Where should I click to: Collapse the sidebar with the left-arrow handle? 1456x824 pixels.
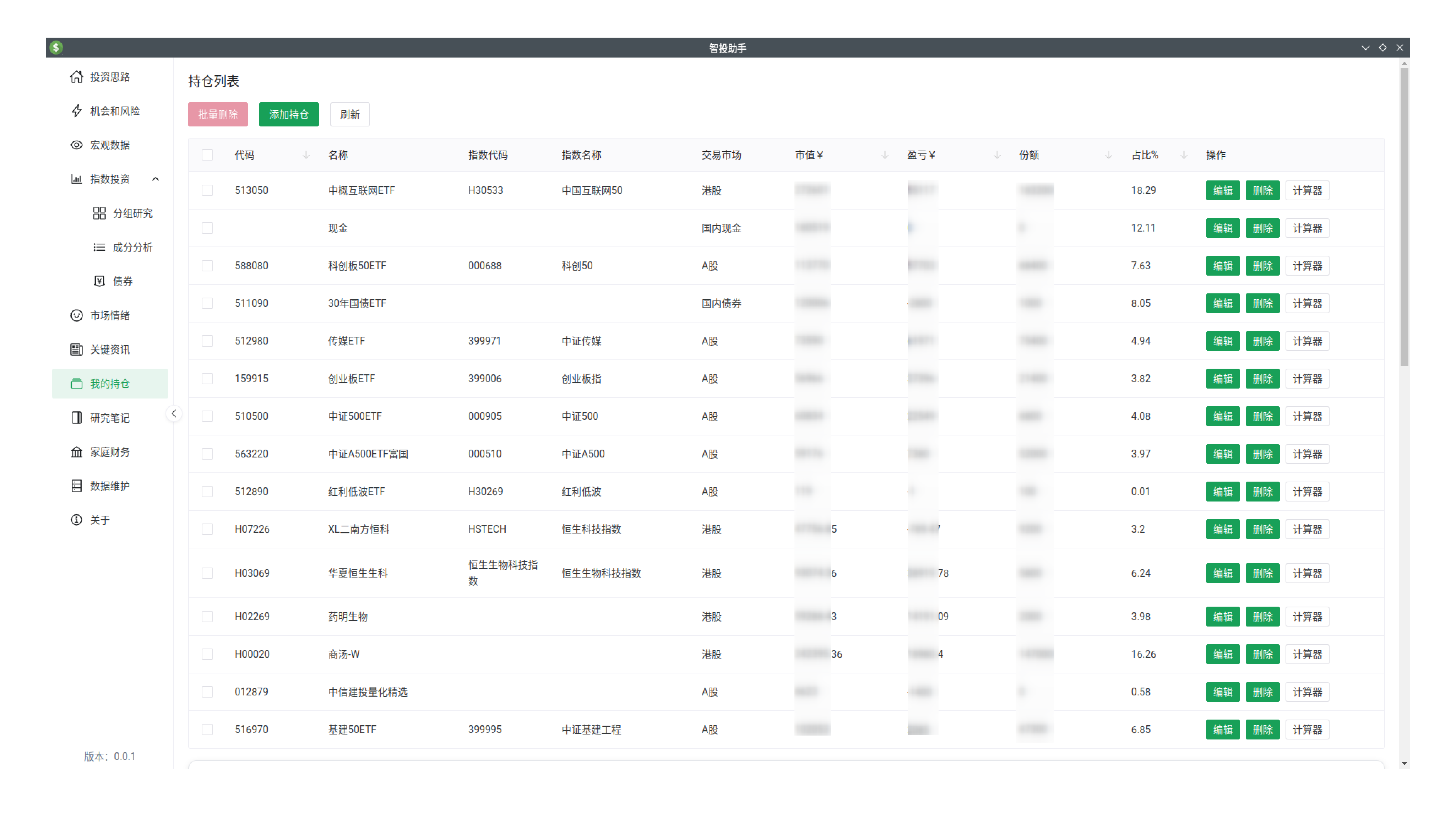pyautogui.click(x=174, y=414)
